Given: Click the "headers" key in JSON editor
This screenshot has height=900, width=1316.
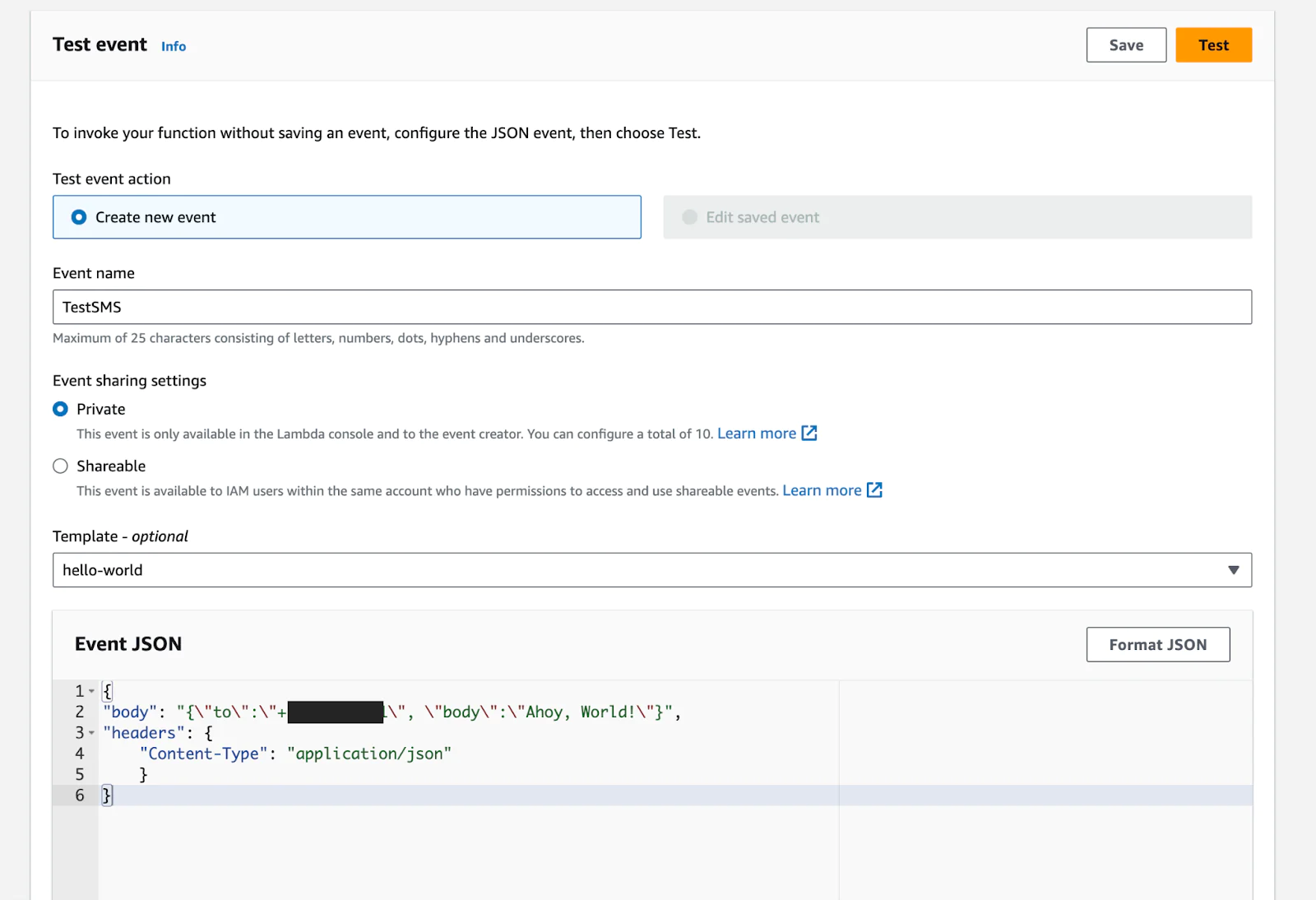Looking at the screenshot, I should click(x=144, y=733).
